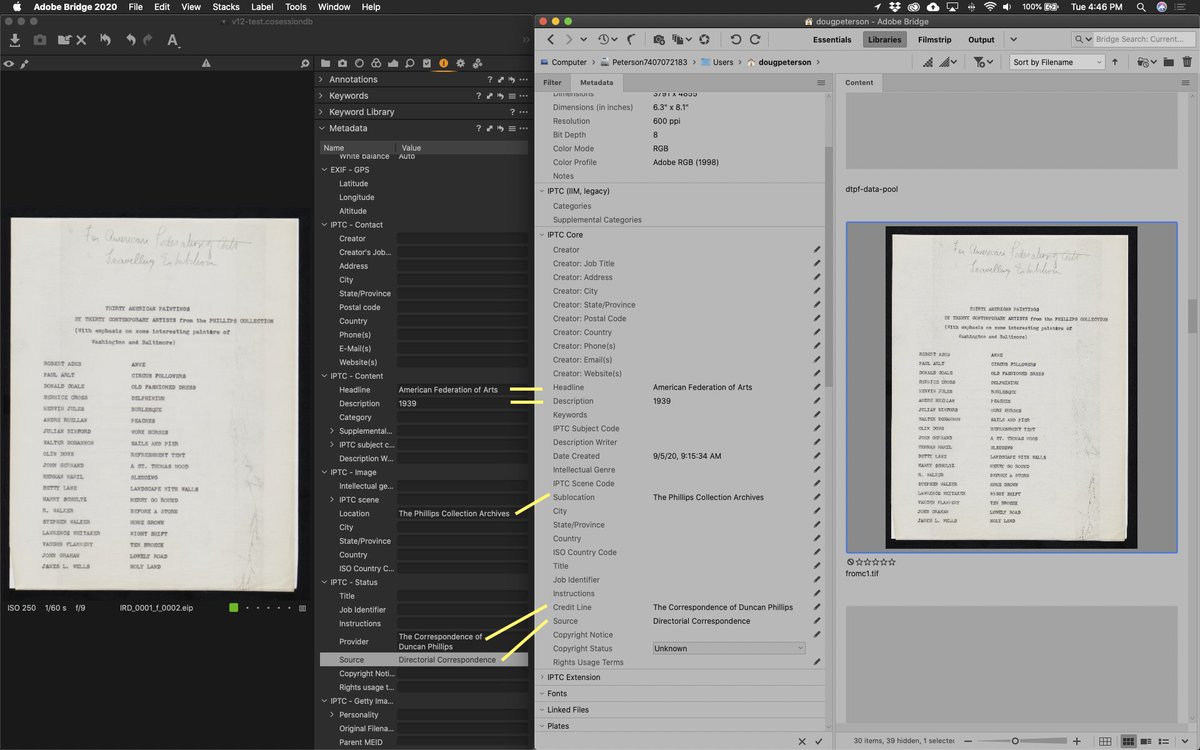This screenshot has width=1200, height=750.
Task: Create a new folder with the folder icon
Action: coord(1169,61)
